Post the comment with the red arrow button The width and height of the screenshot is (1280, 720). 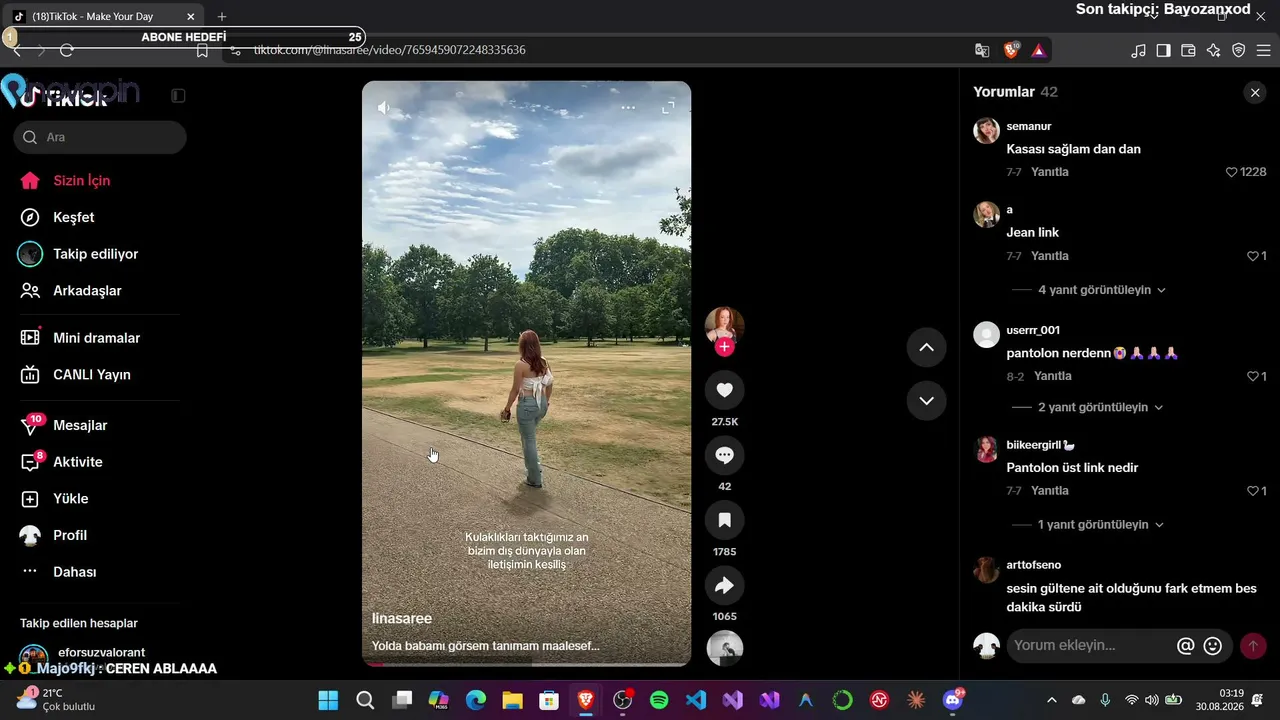coord(1252,646)
